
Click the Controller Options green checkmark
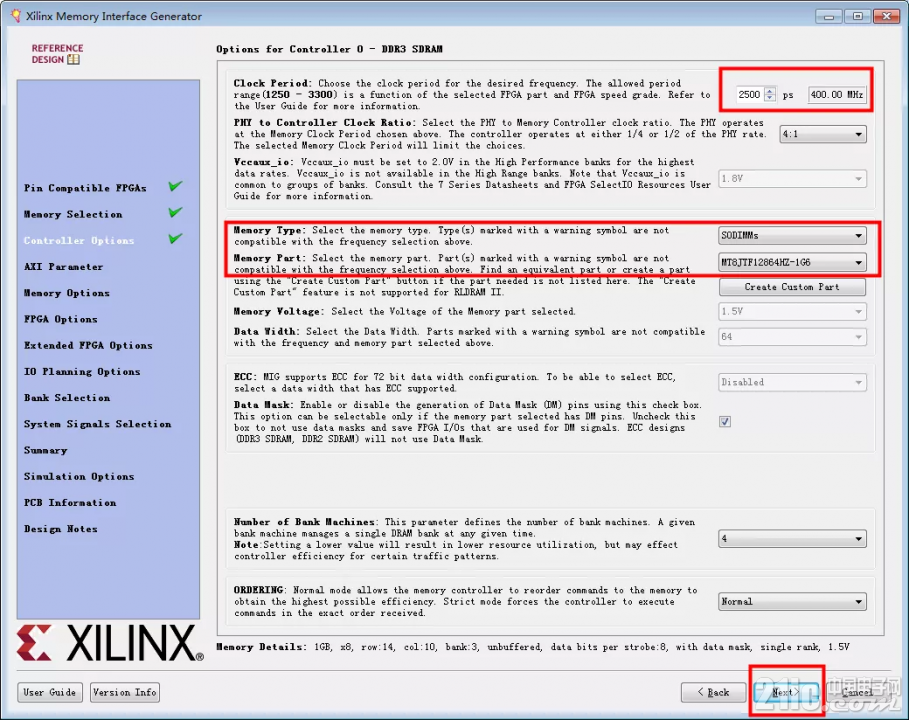(x=176, y=238)
